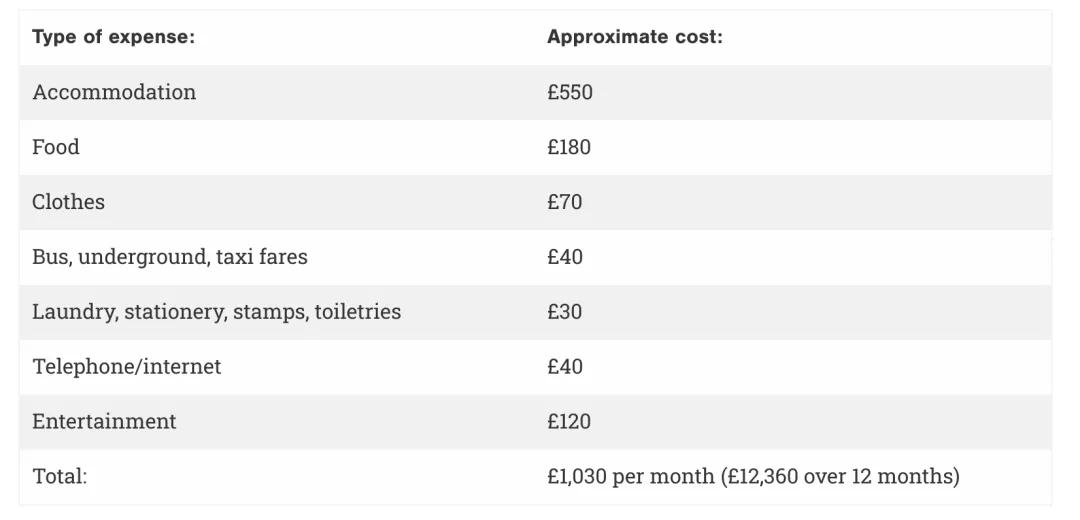This screenshot has height=520, width=1080.
Task: Click the £40 cost for Telephone/internet
Action: tap(565, 367)
